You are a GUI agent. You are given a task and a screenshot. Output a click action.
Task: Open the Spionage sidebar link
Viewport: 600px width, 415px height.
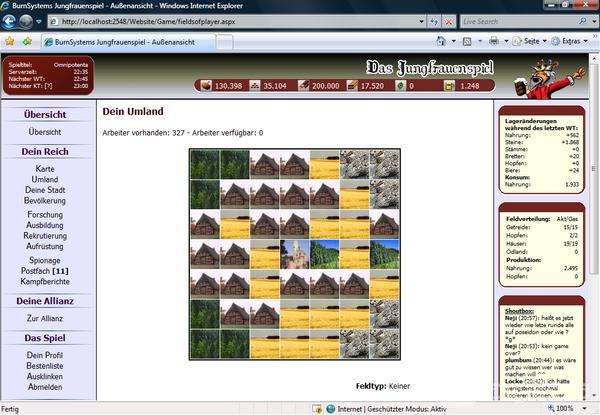[45, 260]
